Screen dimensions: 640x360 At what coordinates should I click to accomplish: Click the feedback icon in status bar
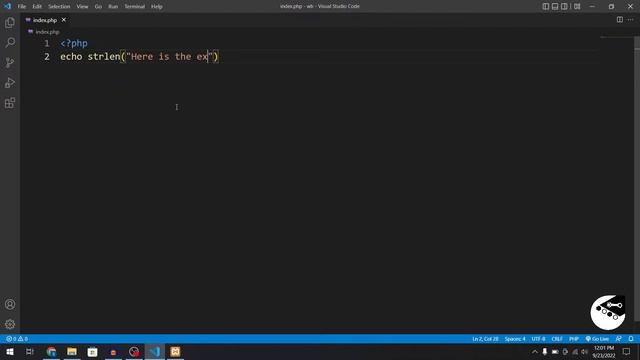pyautogui.click(x=619, y=339)
